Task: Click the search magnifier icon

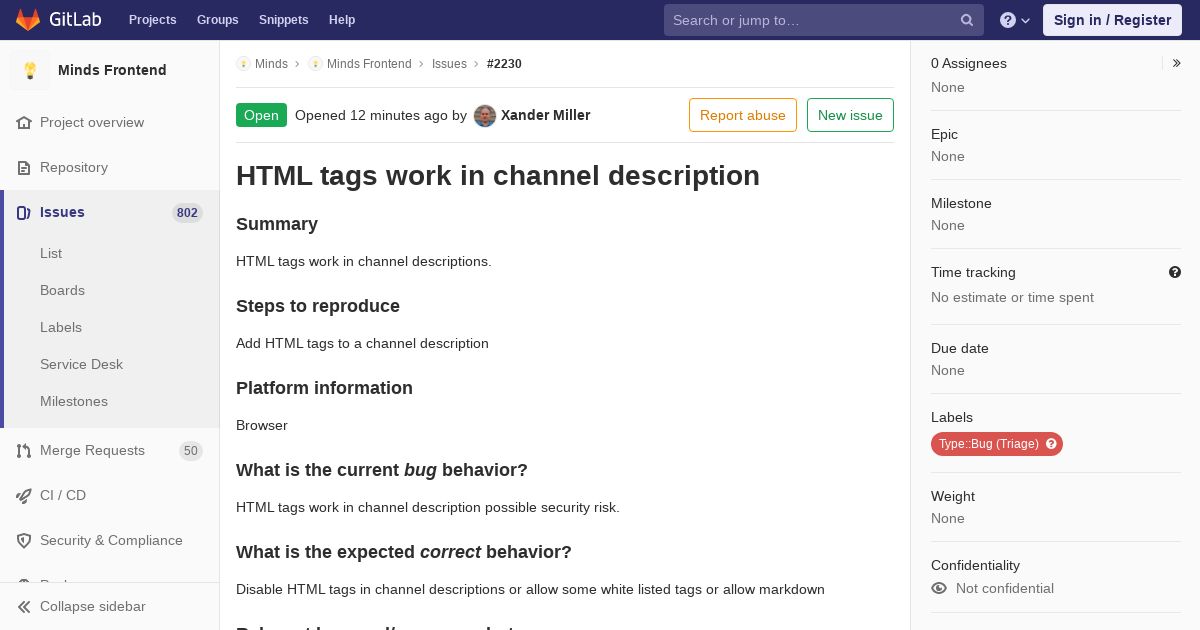Action: 967,20
